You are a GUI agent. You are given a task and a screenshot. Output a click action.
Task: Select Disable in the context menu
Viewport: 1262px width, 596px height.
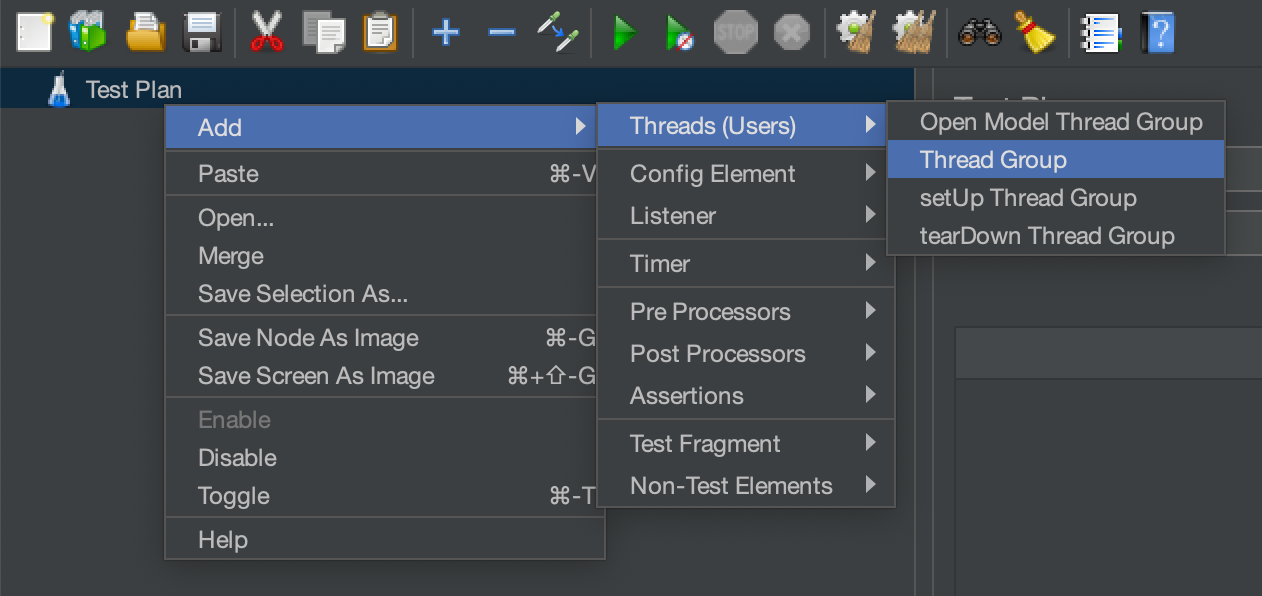pyautogui.click(x=237, y=458)
